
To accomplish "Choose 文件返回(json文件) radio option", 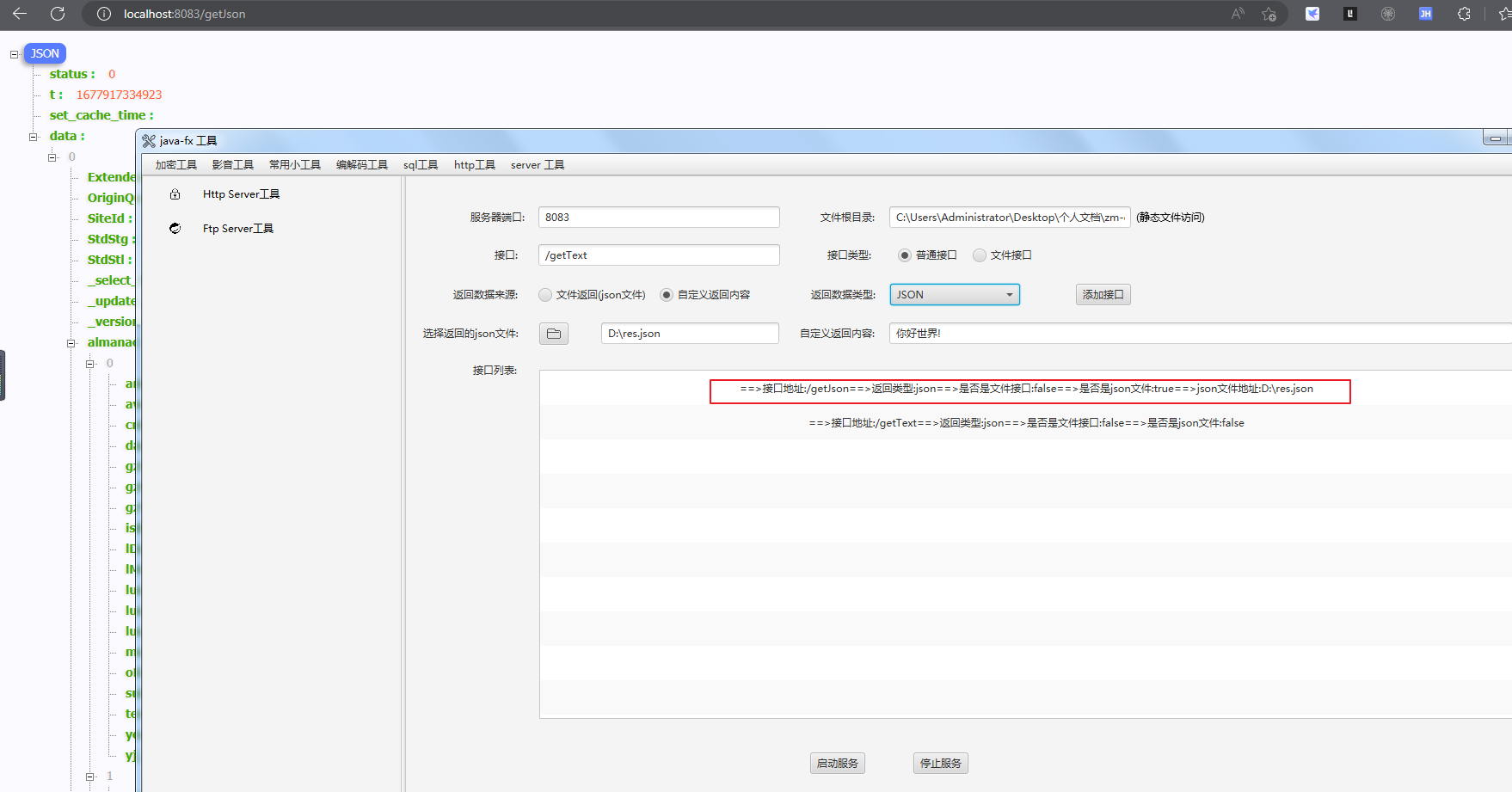I will [545, 295].
